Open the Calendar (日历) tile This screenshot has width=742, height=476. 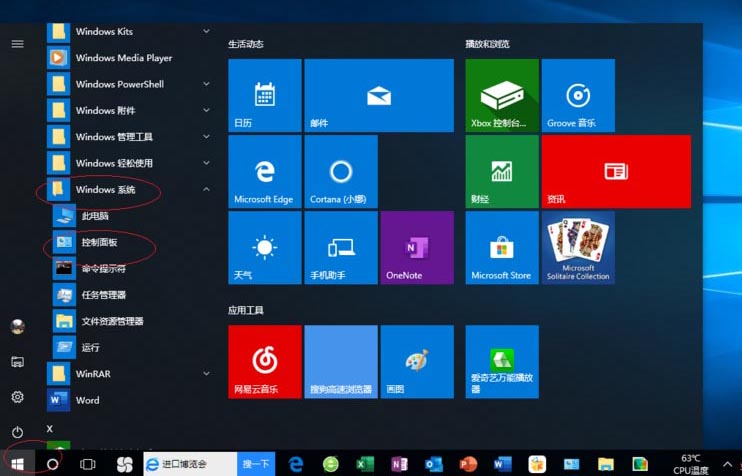coord(265,95)
